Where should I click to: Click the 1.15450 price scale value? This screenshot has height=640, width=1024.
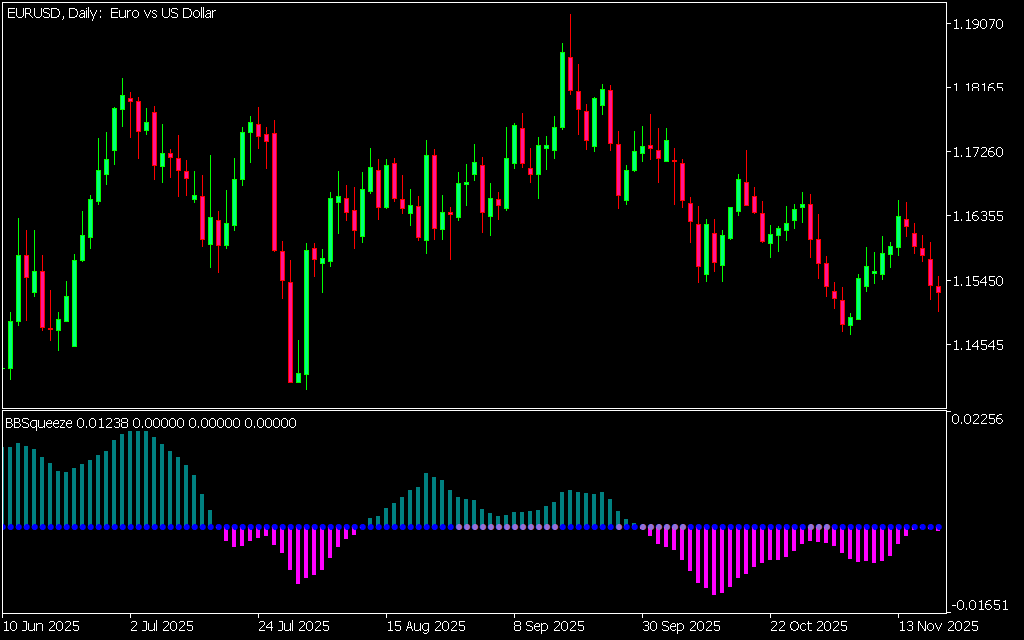[x=978, y=281]
